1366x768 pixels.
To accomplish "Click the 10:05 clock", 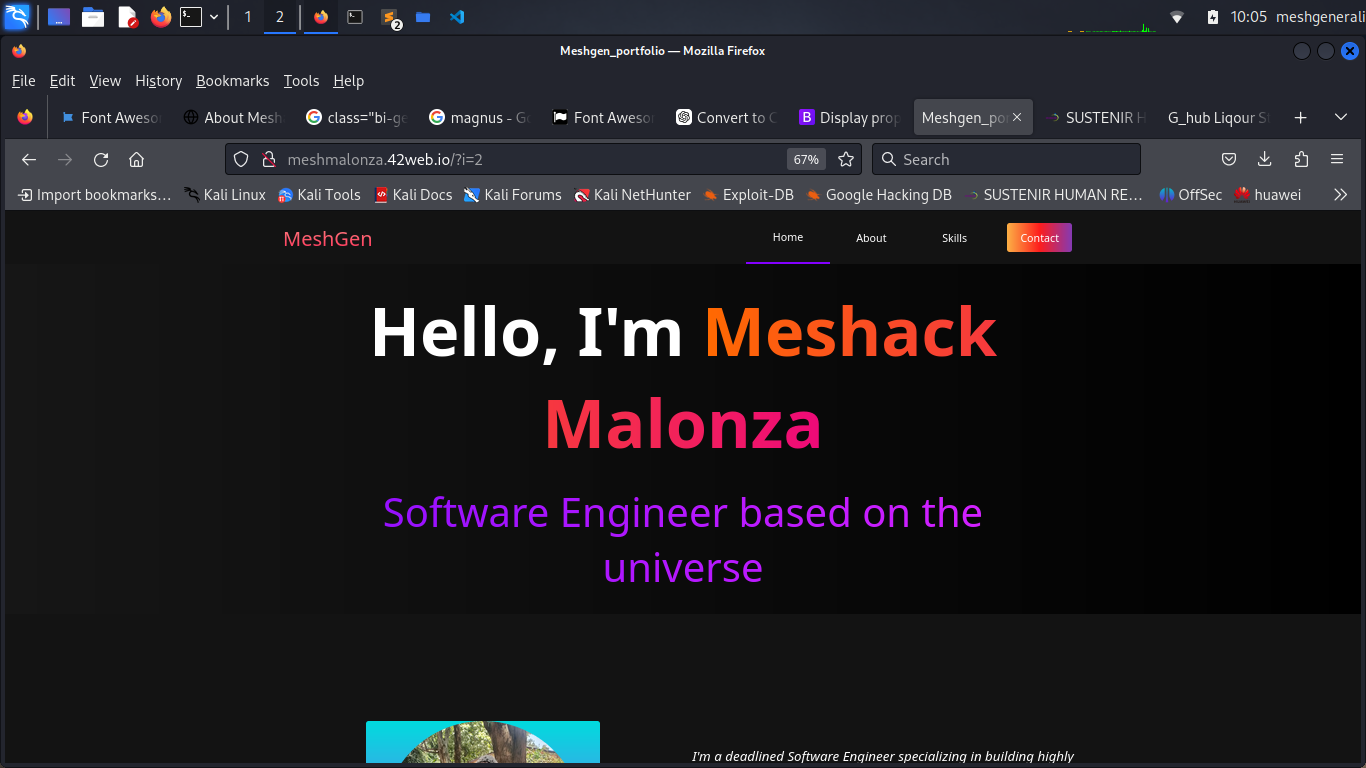I will click(1249, 17).
